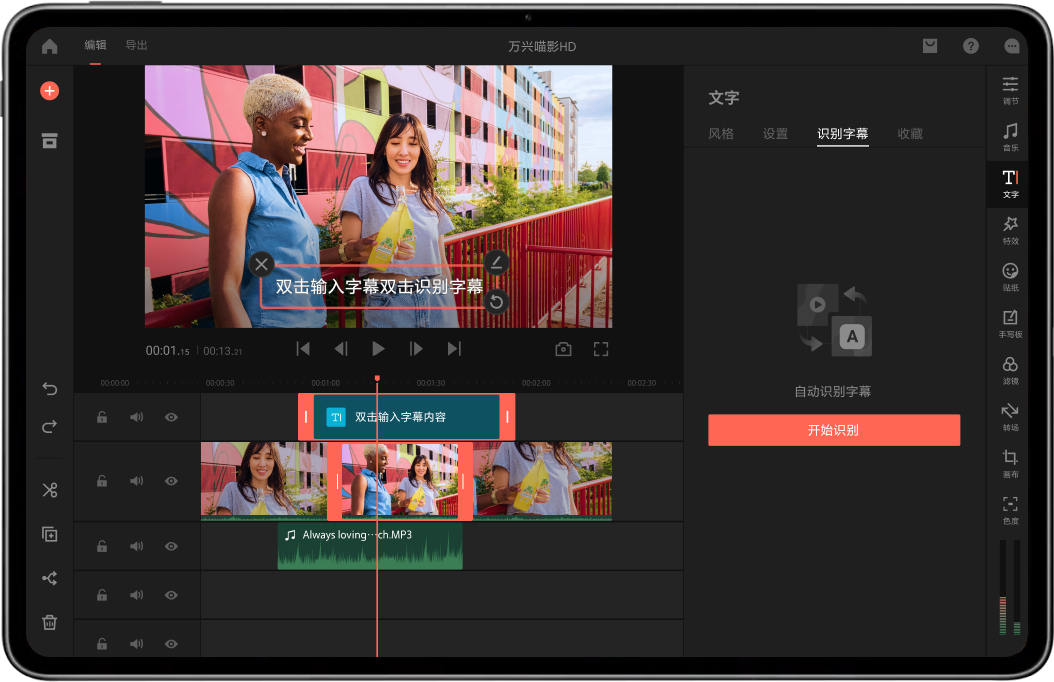Click the playhead marker on timeline ruler
Image resolution: width=1054 pixels, height=682 pixels.
click(377, 379)
